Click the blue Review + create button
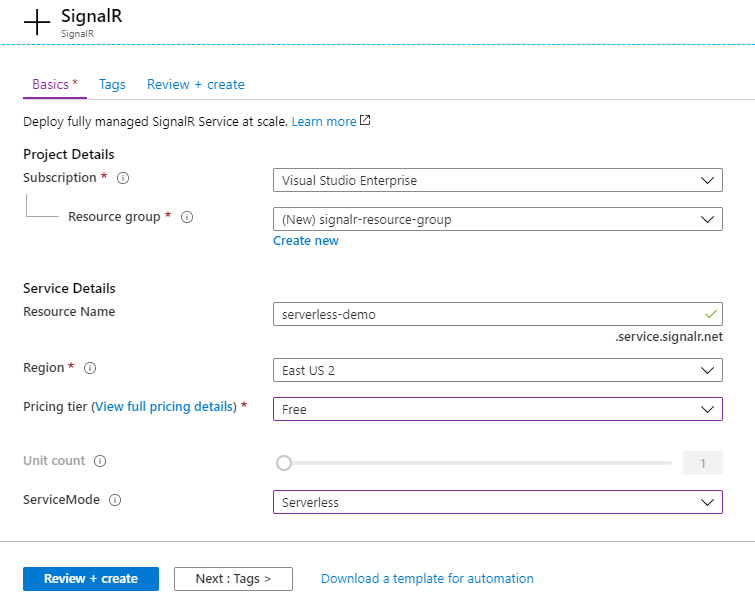The width and height of the screenshot is (755, 613). (x=91, y=579)
